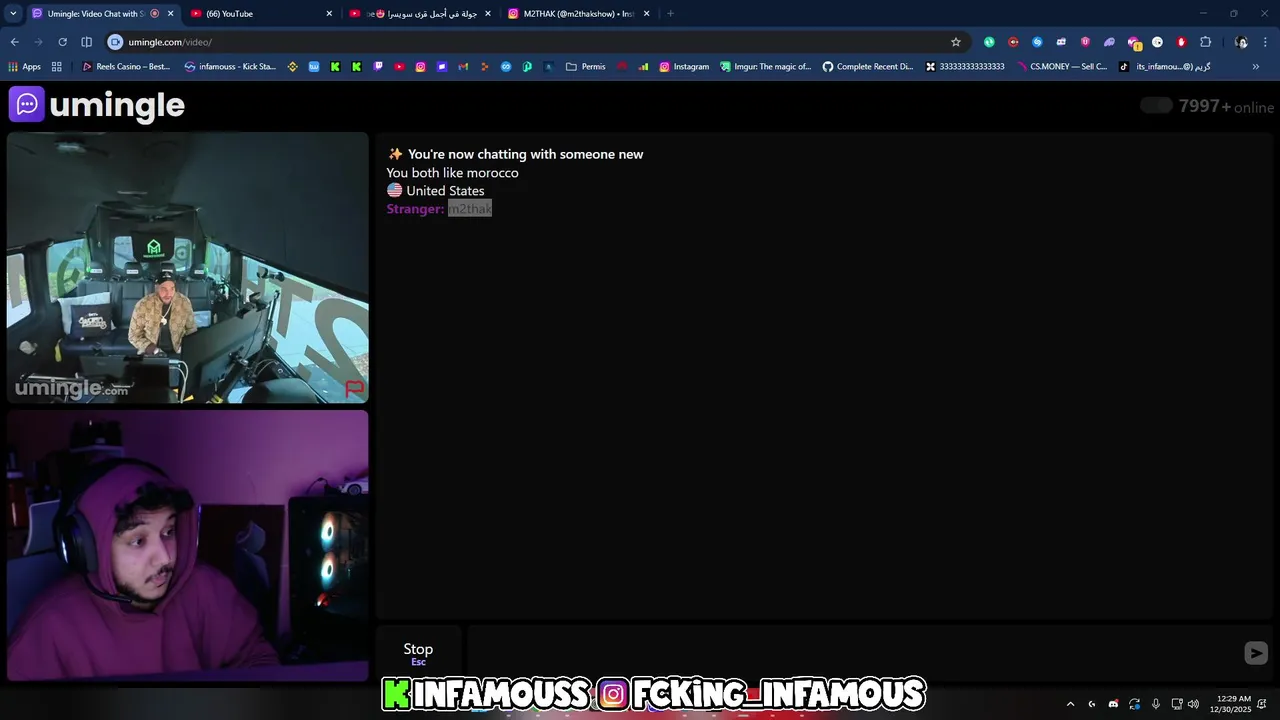1280x720 pixels.
Task: Show more bookmarks with the double chevron
Action: tap(1256, 67)
